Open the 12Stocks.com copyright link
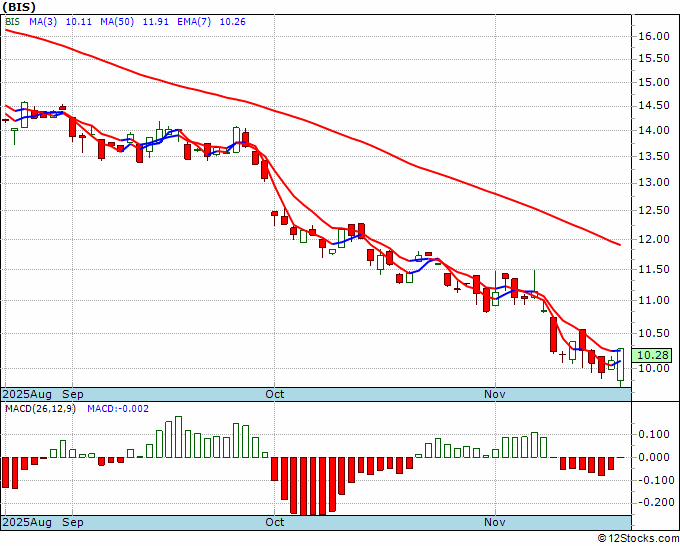 click(x=638, y=538)
